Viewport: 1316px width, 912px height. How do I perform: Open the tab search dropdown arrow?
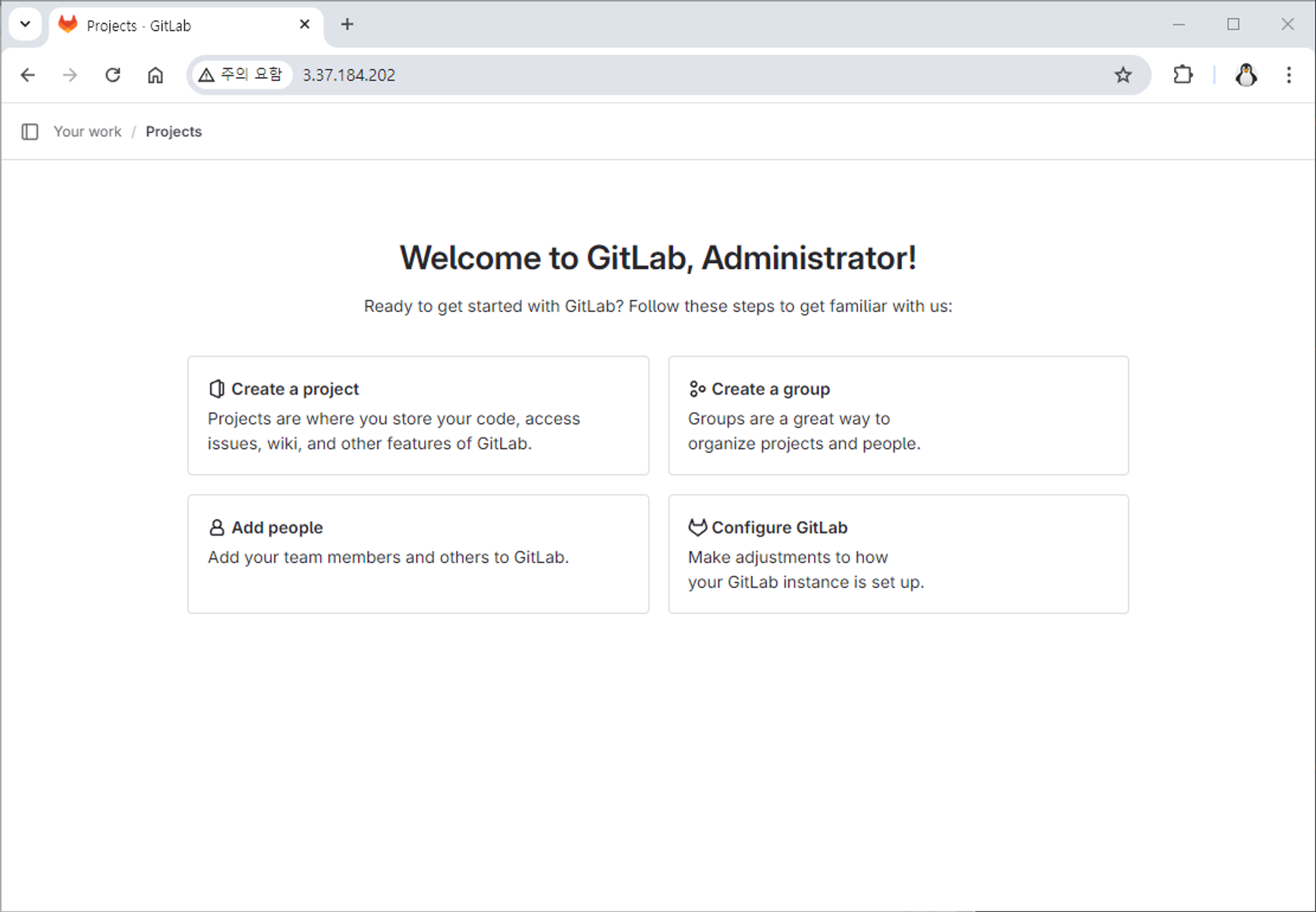pyautogui.click(x=25, y=24)
